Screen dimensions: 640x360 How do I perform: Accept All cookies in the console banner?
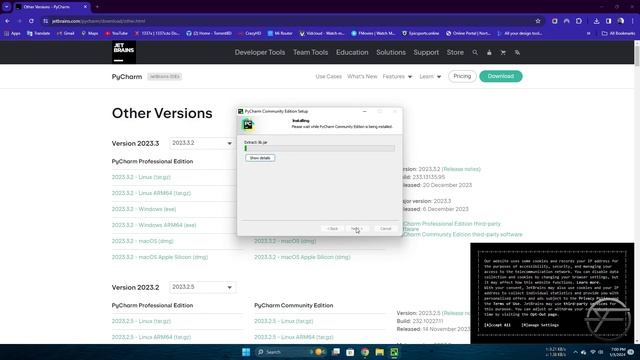click(497, 325)
